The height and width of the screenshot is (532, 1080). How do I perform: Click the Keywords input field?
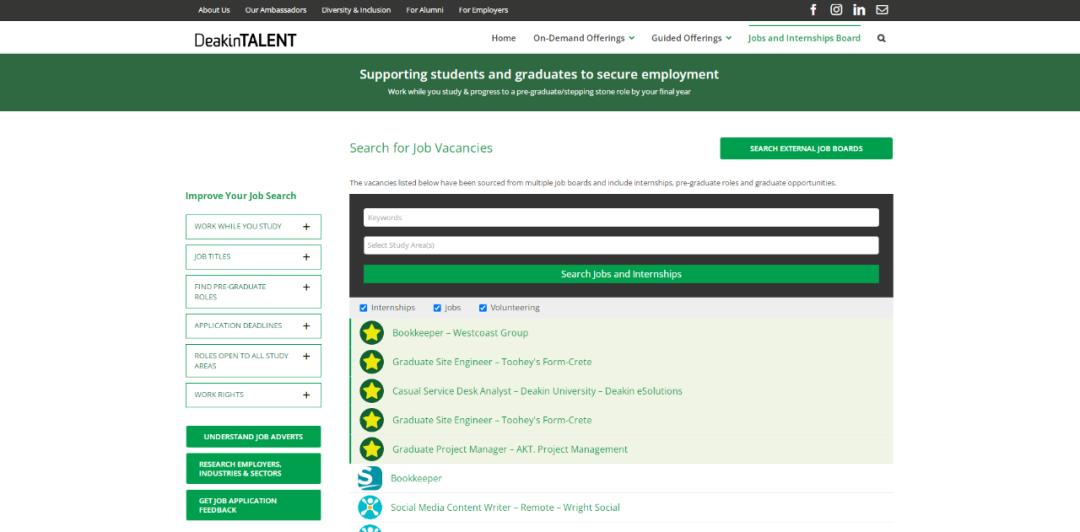tap(621, 217)
